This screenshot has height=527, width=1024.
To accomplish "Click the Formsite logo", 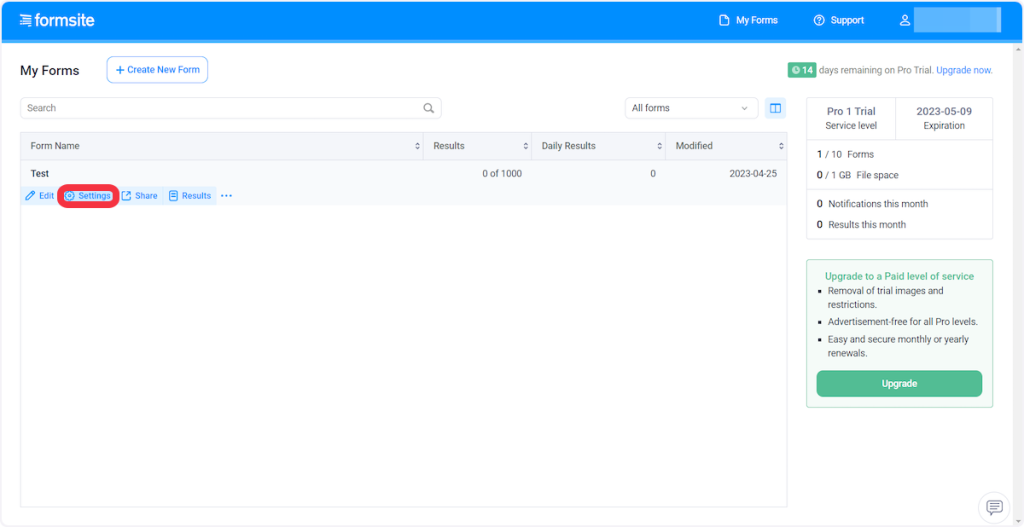I will point(57,20).
